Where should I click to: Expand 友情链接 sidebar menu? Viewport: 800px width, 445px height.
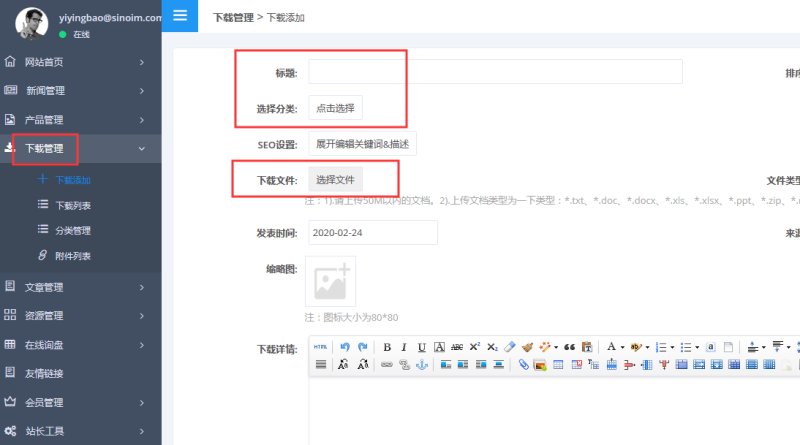pyautogui.click(x=81, y=374)
